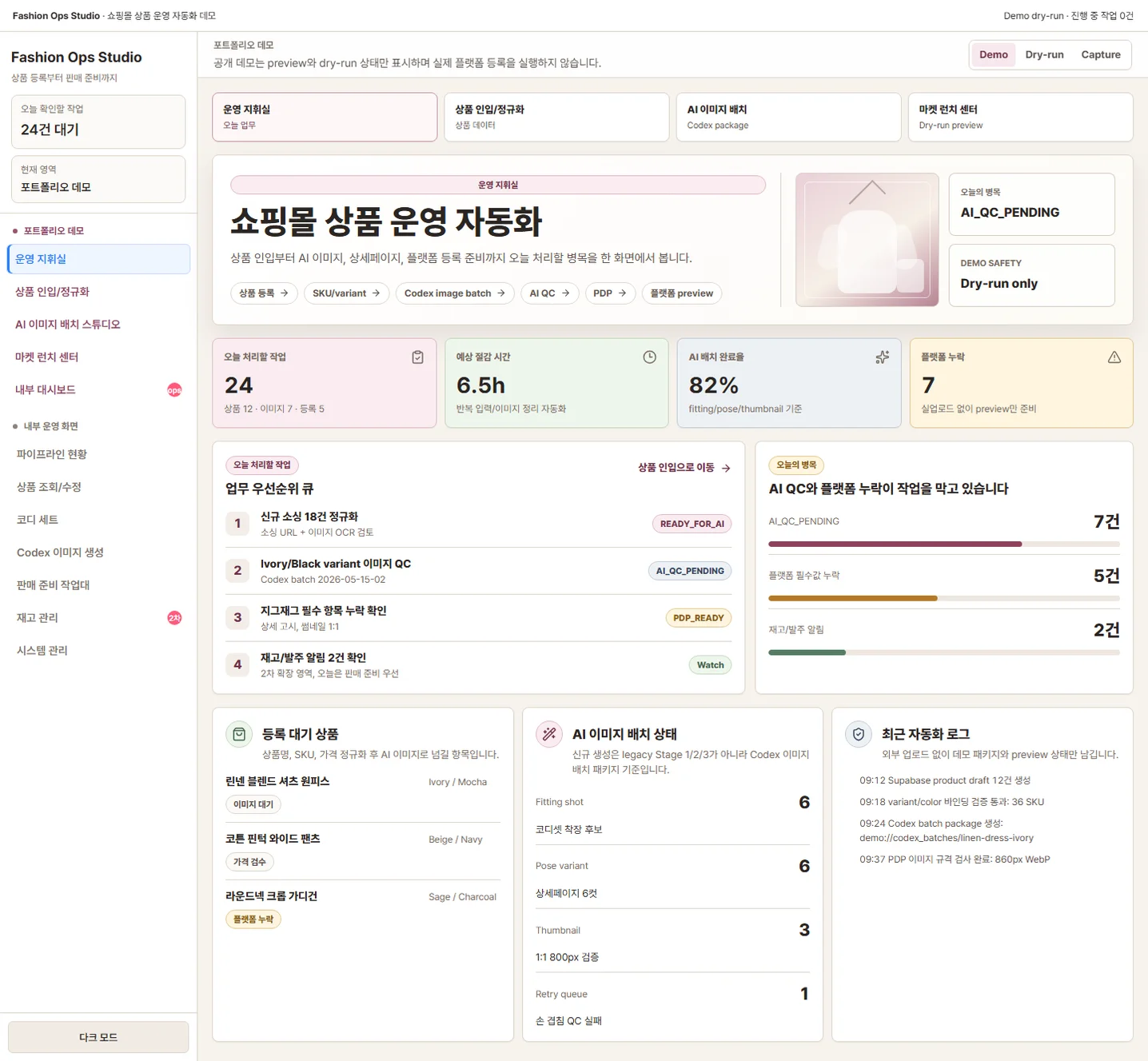Click the 가격 검수 tag
Viewport: 1148px width, 1061px height.
click(249, 862)
